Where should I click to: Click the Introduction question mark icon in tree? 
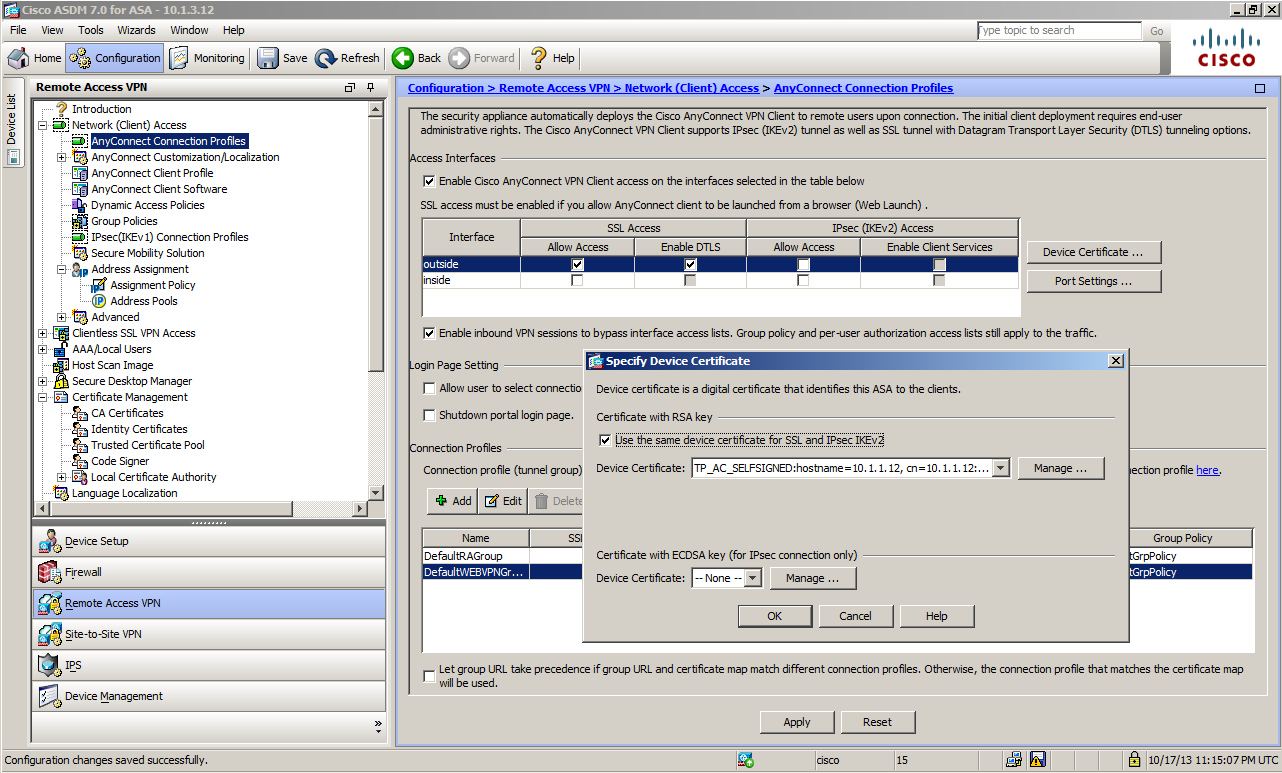[62, 109]
